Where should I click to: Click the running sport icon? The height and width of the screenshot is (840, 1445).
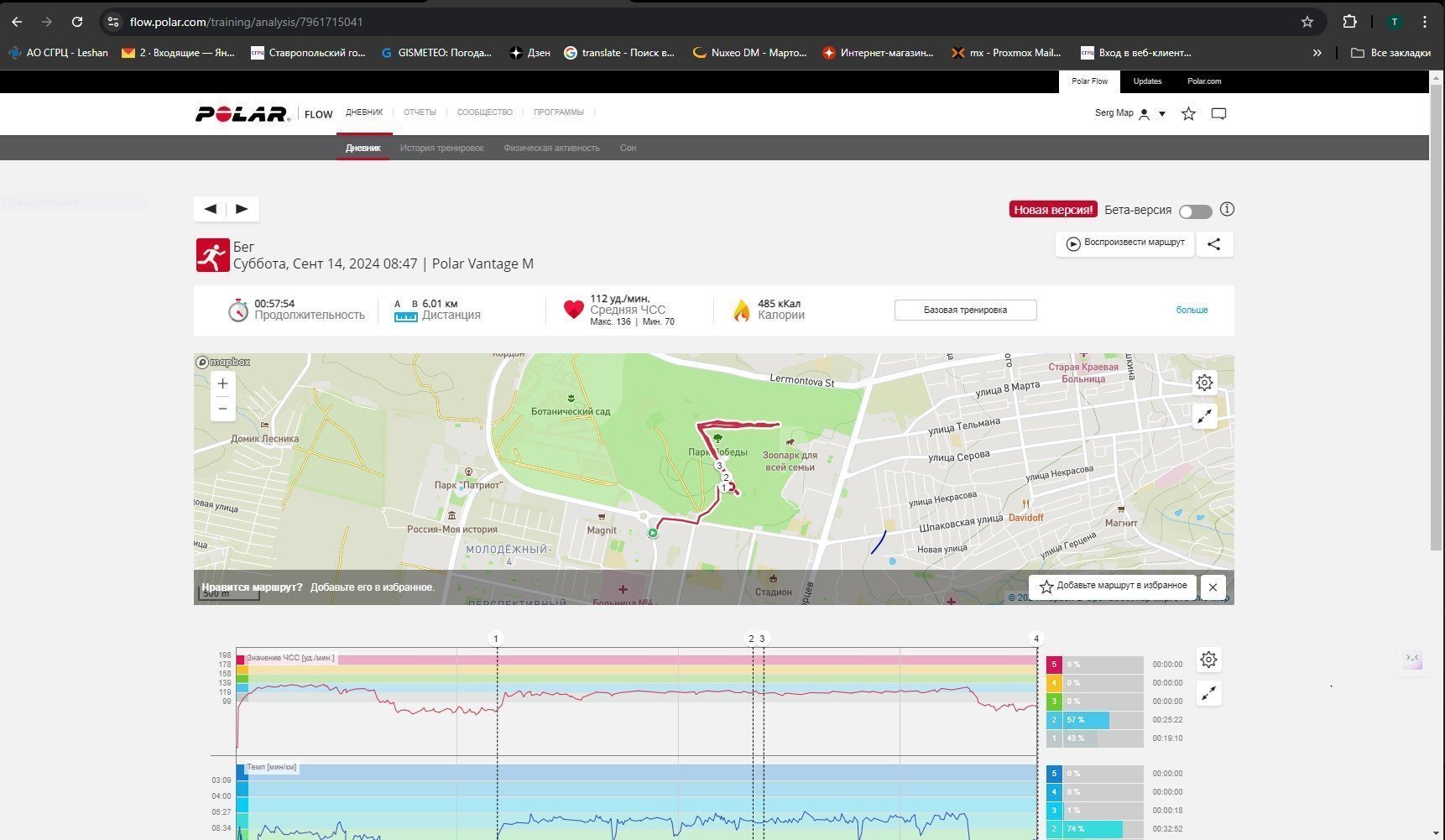pyautogui.click(x=212, y=255)
